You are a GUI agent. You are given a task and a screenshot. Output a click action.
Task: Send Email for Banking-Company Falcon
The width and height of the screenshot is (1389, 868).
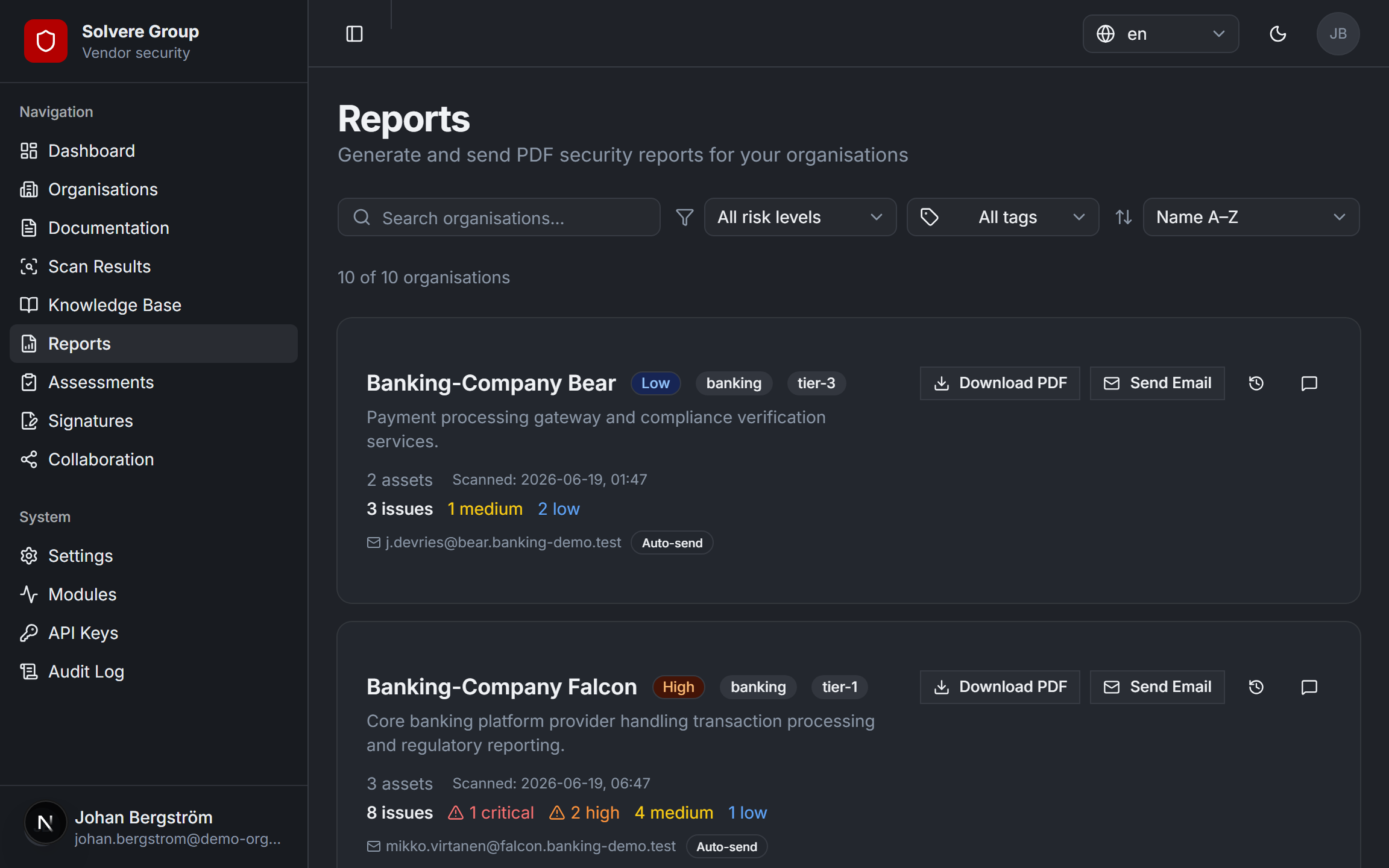(1157, 687)
